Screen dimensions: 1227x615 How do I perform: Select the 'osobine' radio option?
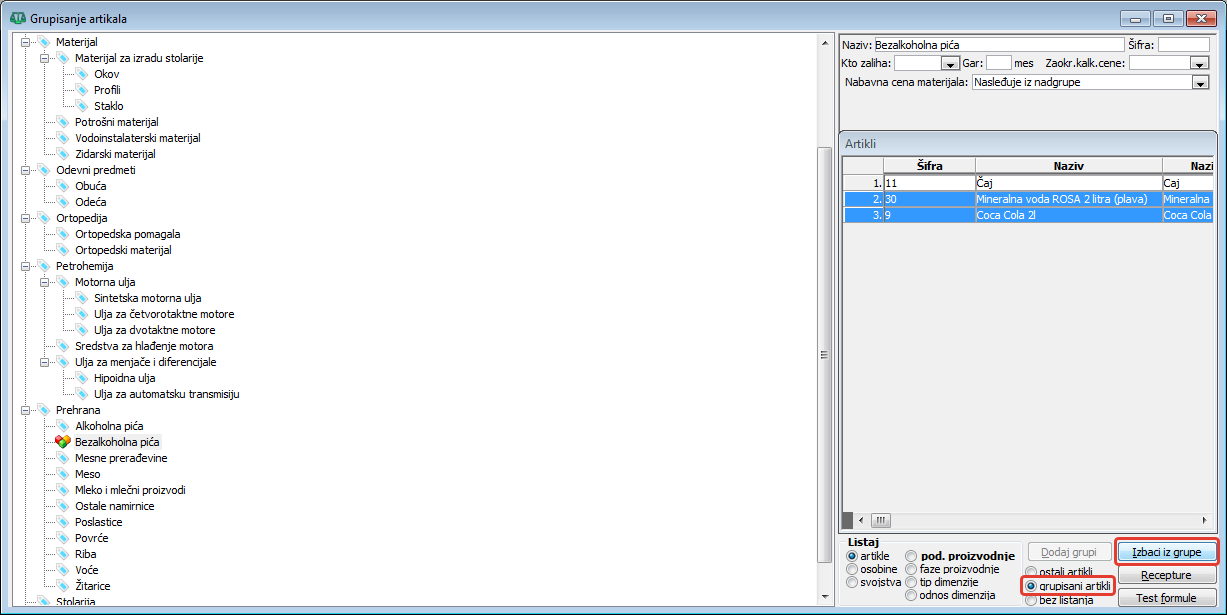tap(852, 569)
